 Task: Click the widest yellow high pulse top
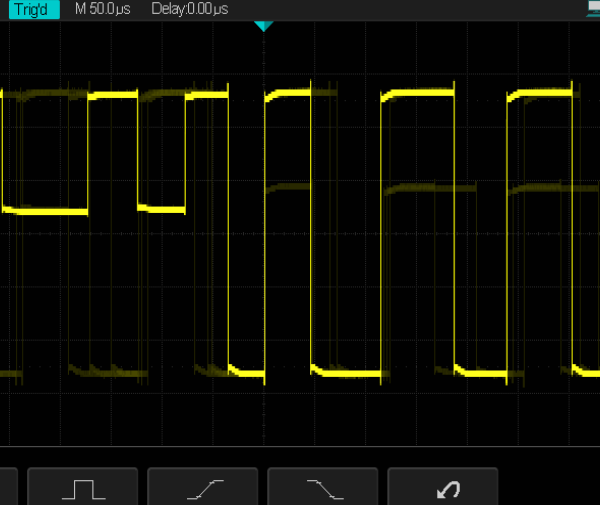(x=418, y=93)
